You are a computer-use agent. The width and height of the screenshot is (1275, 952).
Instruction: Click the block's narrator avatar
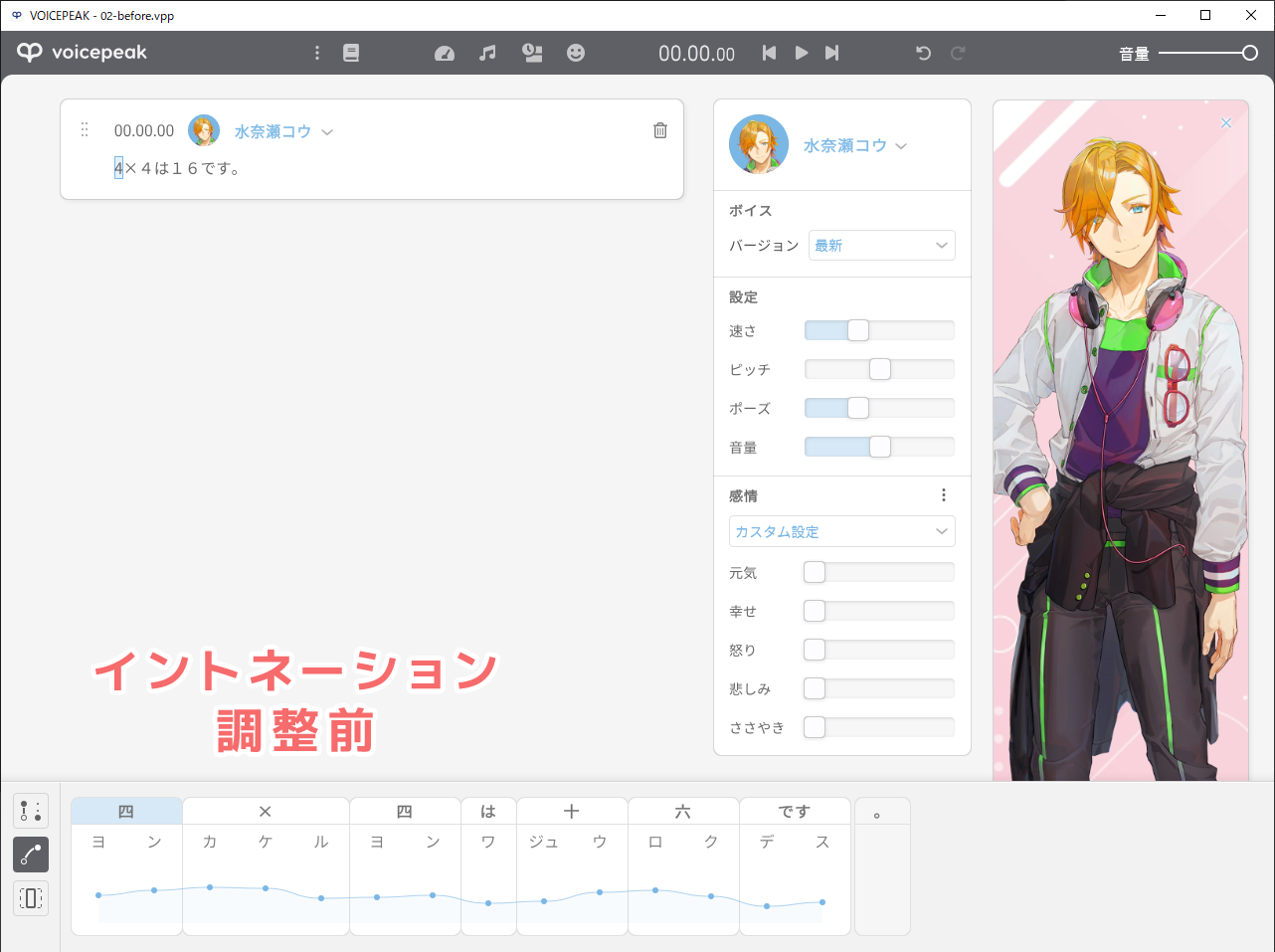pos(204,130)
